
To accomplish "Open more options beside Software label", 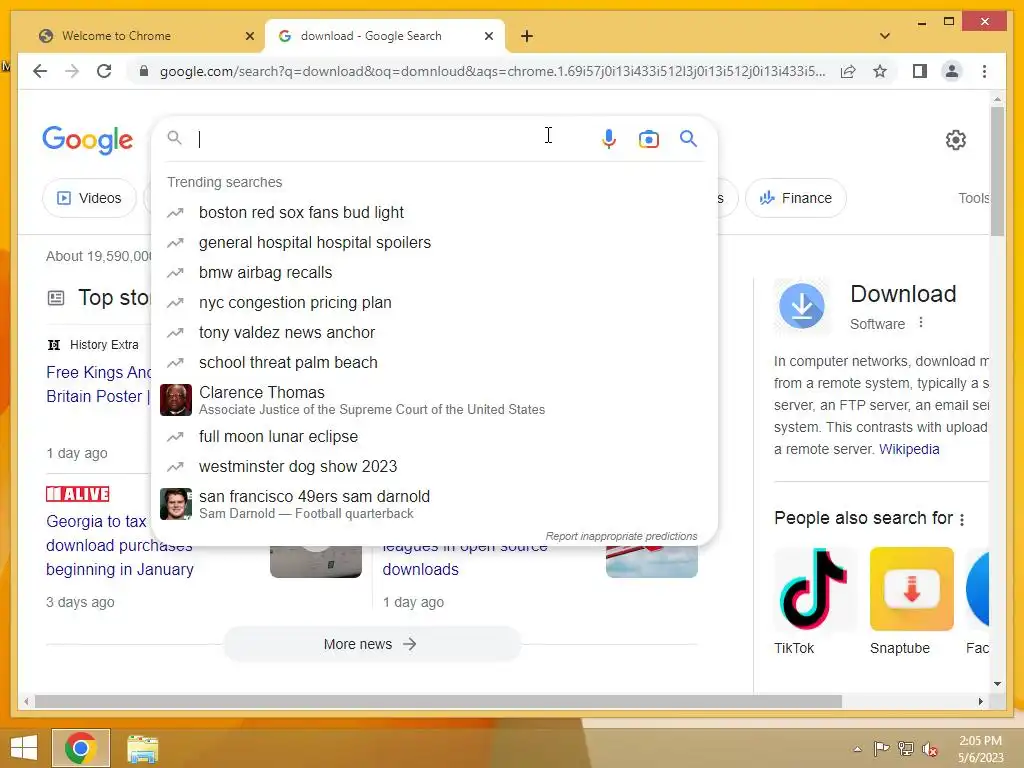I will coord(921,323).
